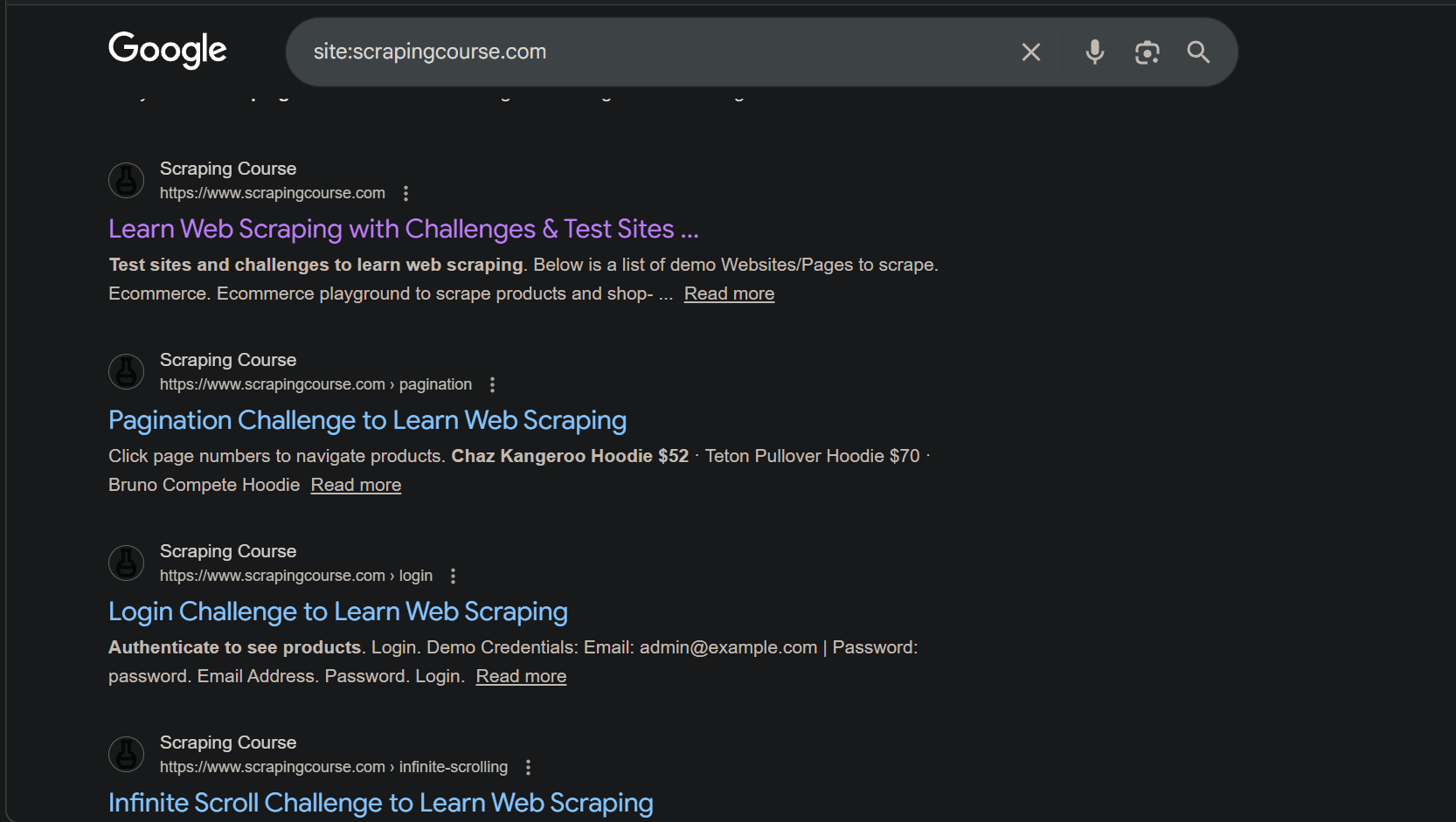Click Read more under the Test sites snippet

point(729,294)
